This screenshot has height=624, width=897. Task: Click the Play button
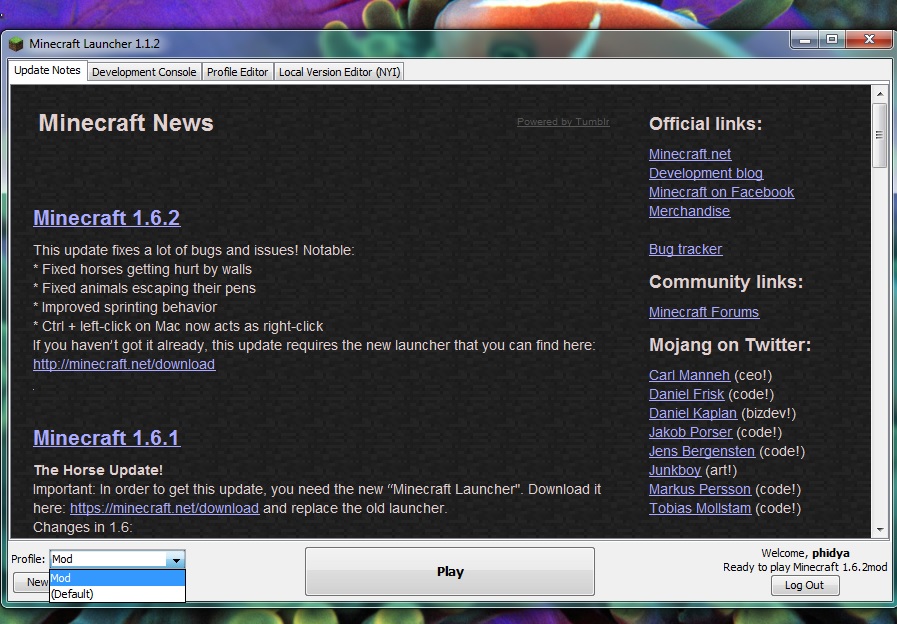point(450,571)
